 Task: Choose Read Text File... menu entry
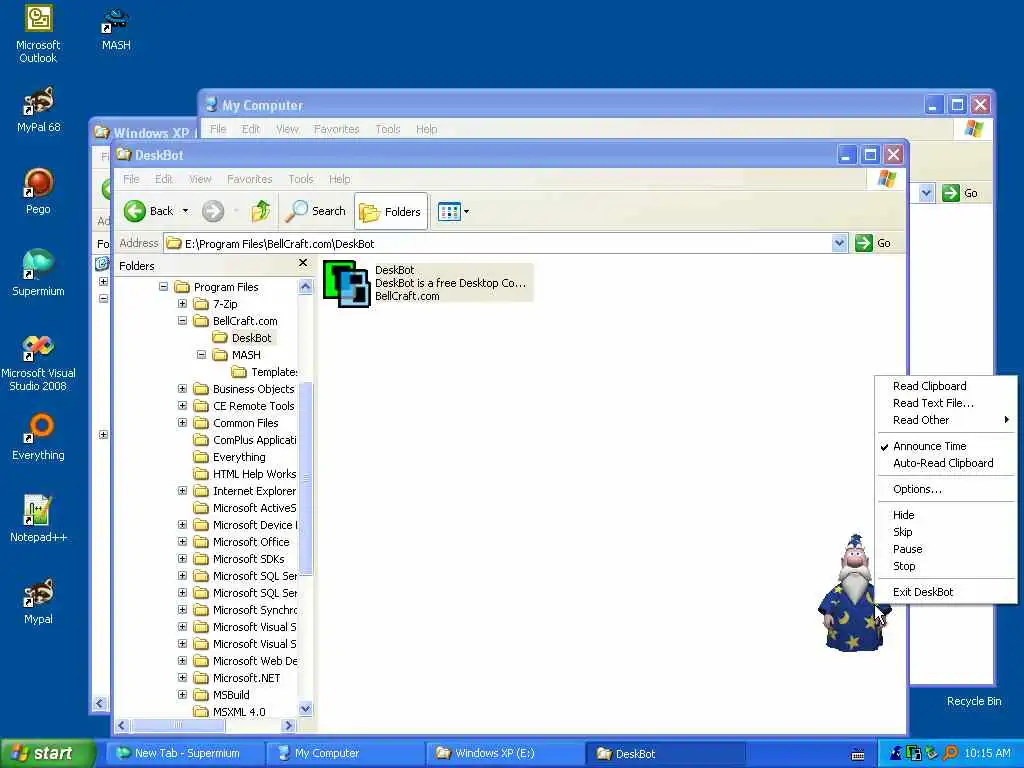coord(946,403)
